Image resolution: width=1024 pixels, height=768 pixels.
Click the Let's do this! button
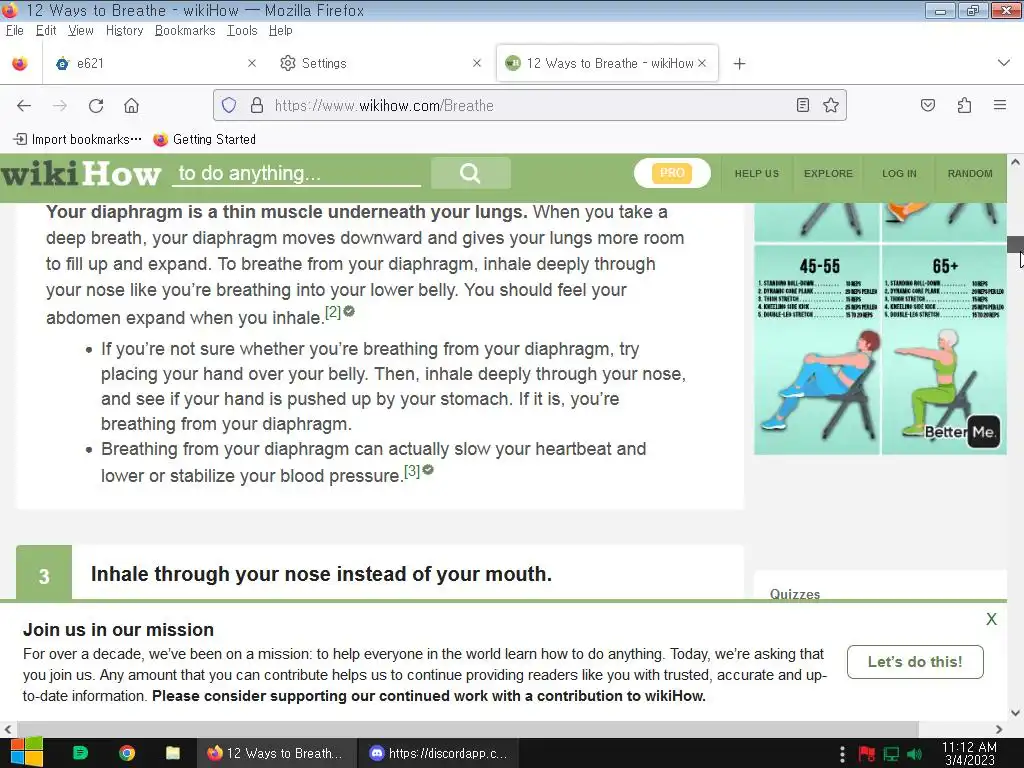tap(915, 662)
